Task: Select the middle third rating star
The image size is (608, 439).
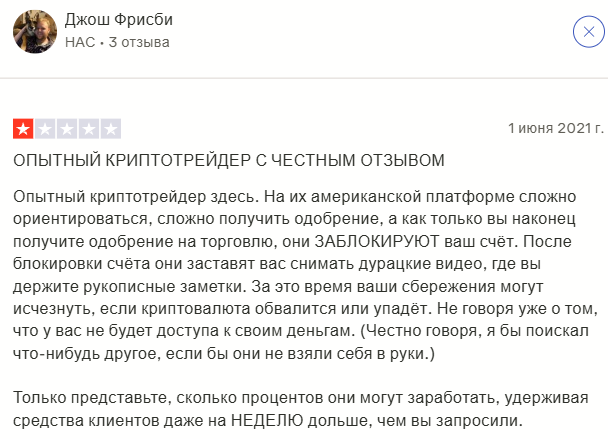Action: click(66, 128)
